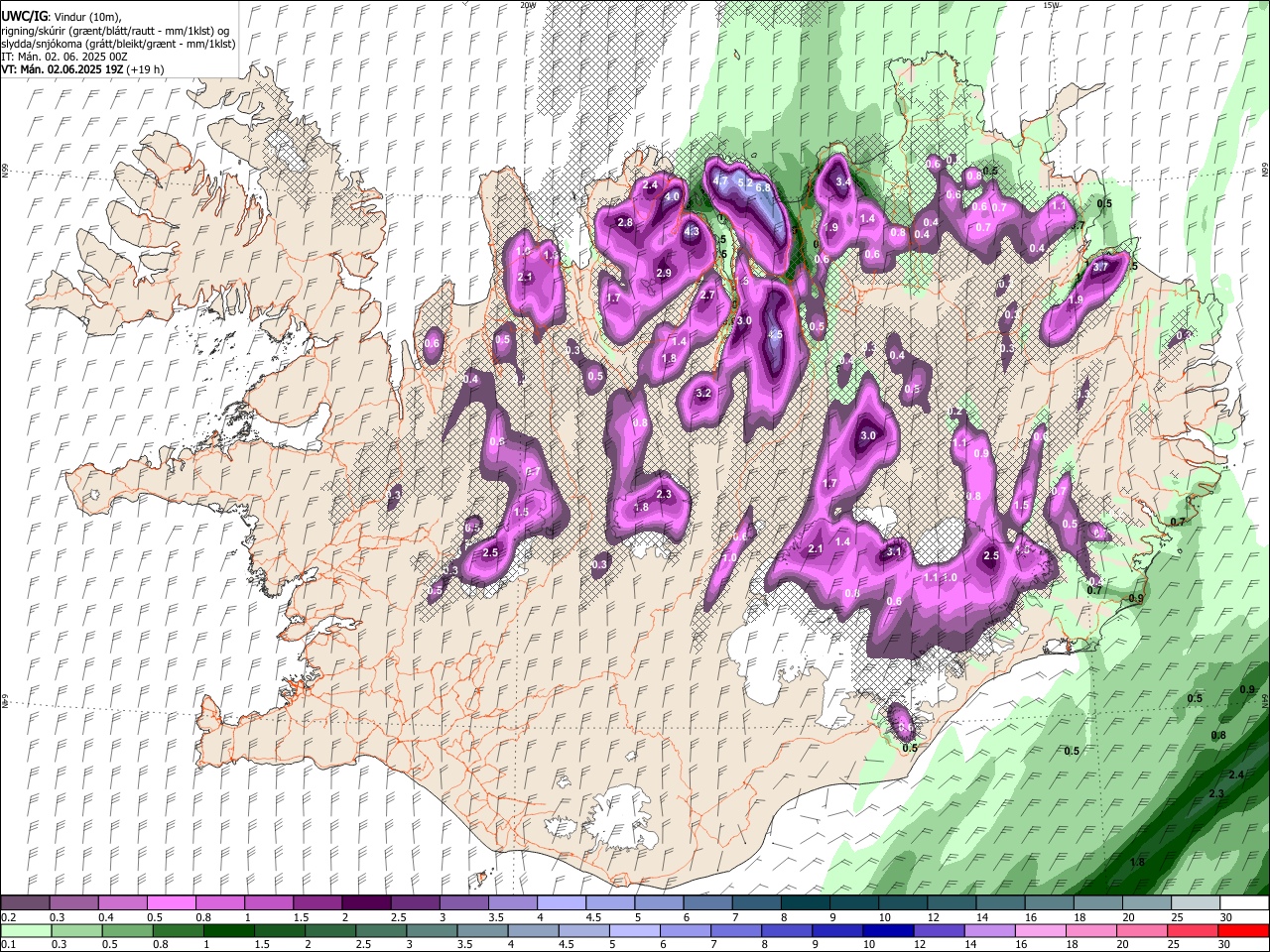Click the '15W' longitude label

[x=1051, y=5]
